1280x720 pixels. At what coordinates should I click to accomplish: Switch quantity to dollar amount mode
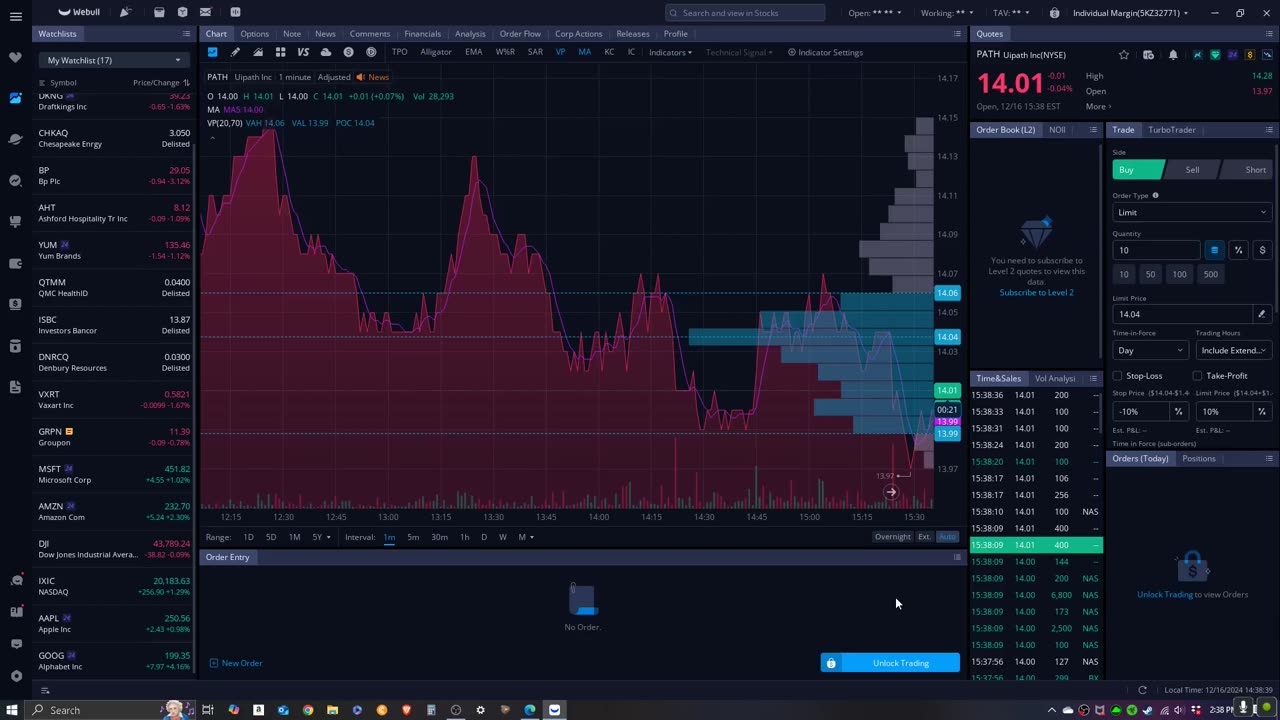[x=1262, y=250]
